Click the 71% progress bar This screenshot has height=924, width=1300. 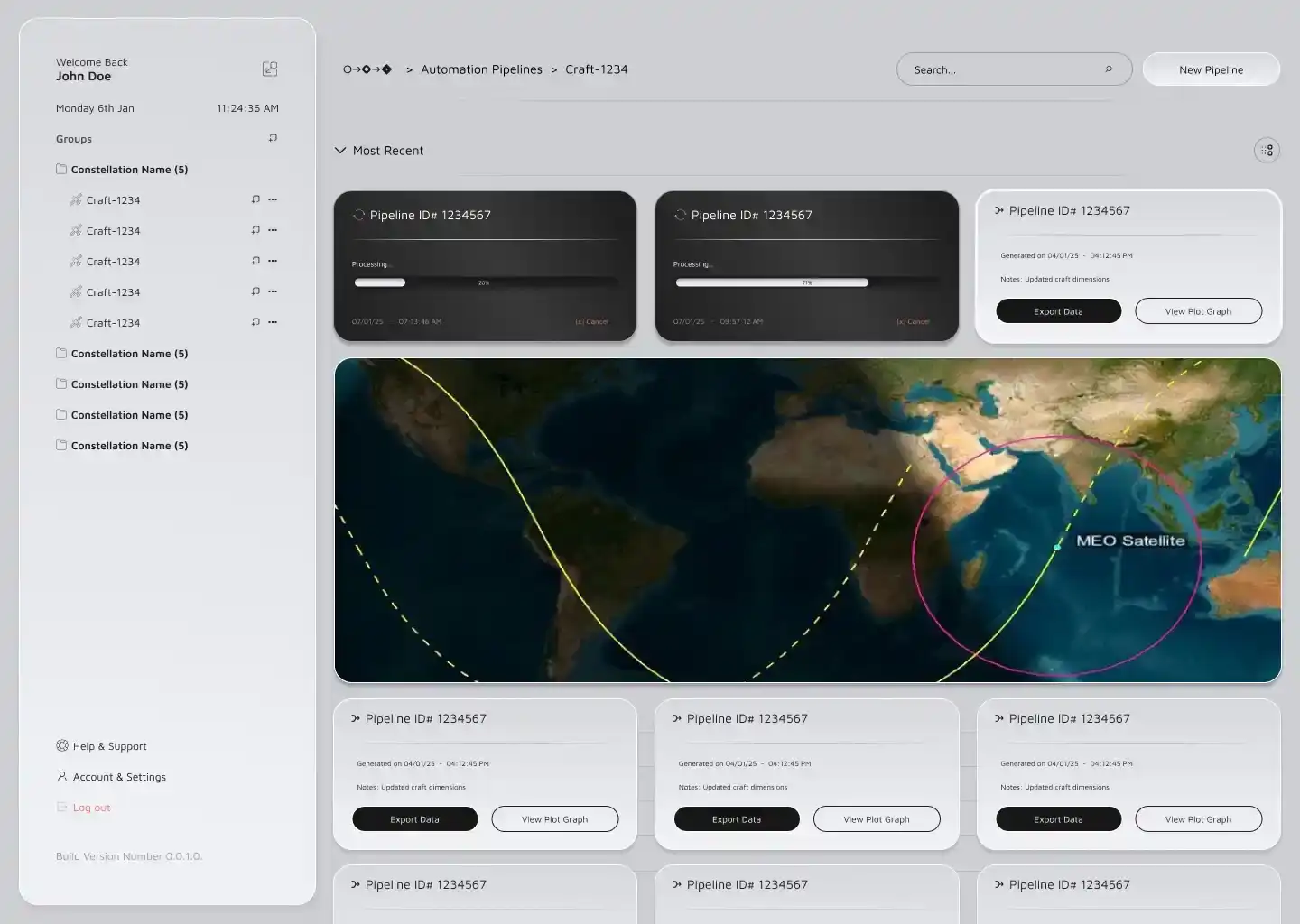(807, 282)
